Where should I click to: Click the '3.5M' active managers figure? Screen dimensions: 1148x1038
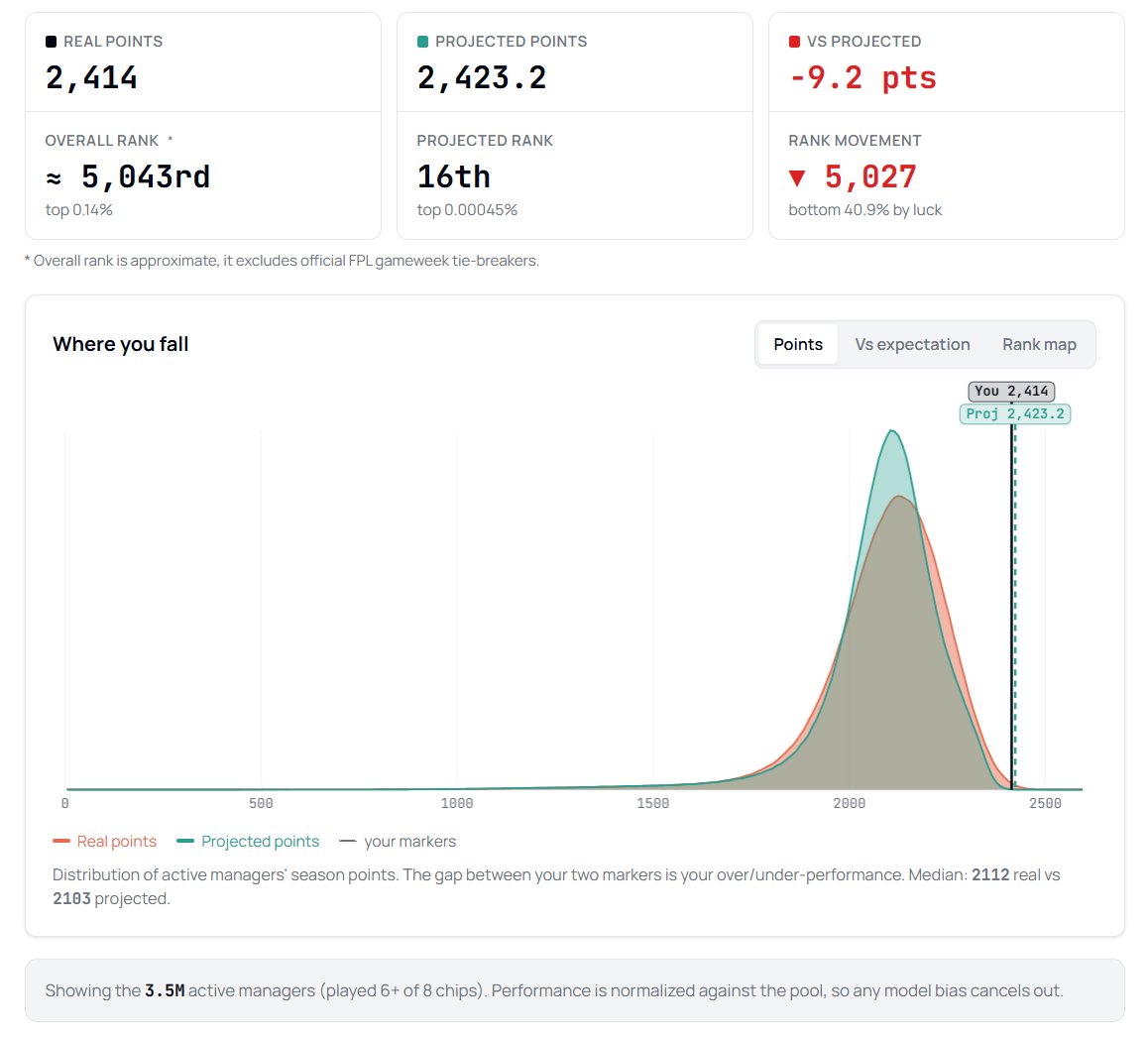[165, 990]
